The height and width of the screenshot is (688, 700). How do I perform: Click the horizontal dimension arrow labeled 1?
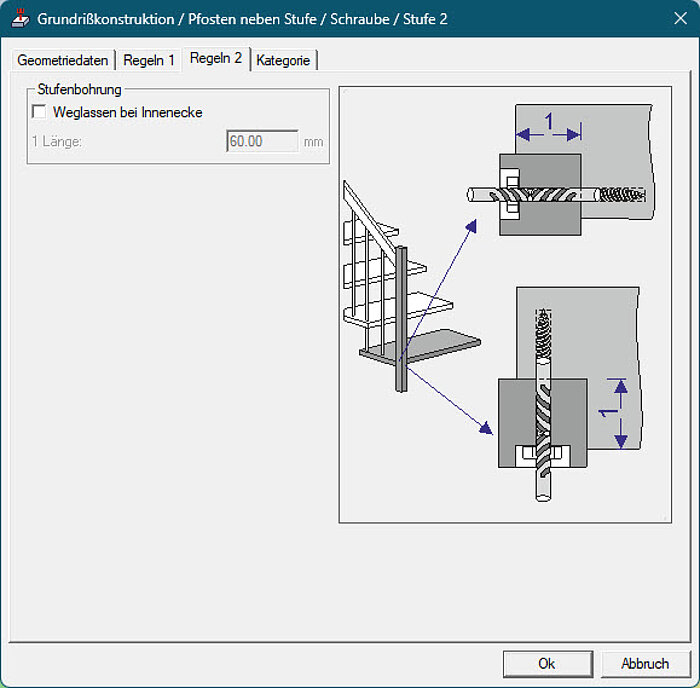click(x=548, y=132)
